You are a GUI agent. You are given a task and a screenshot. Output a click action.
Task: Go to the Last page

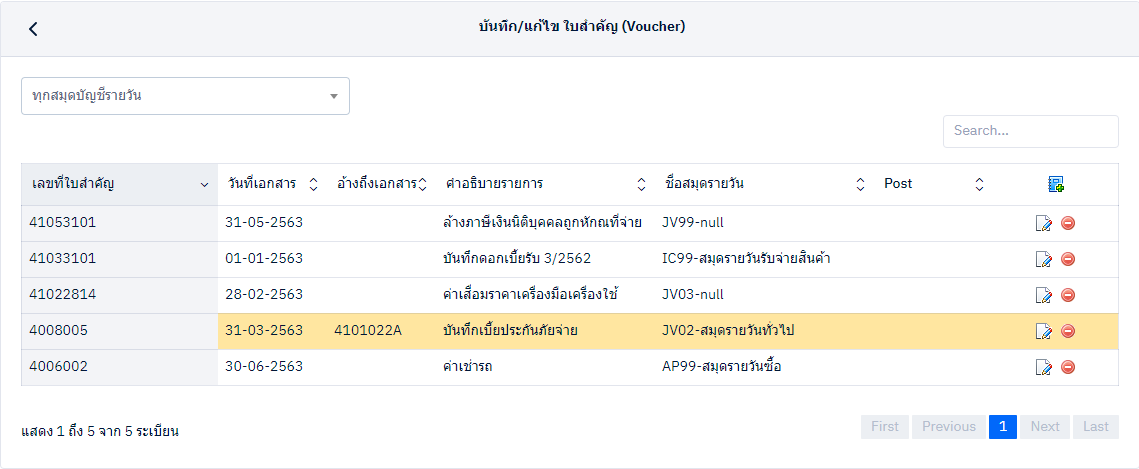pyautogui.click(x=1095, y=427)
